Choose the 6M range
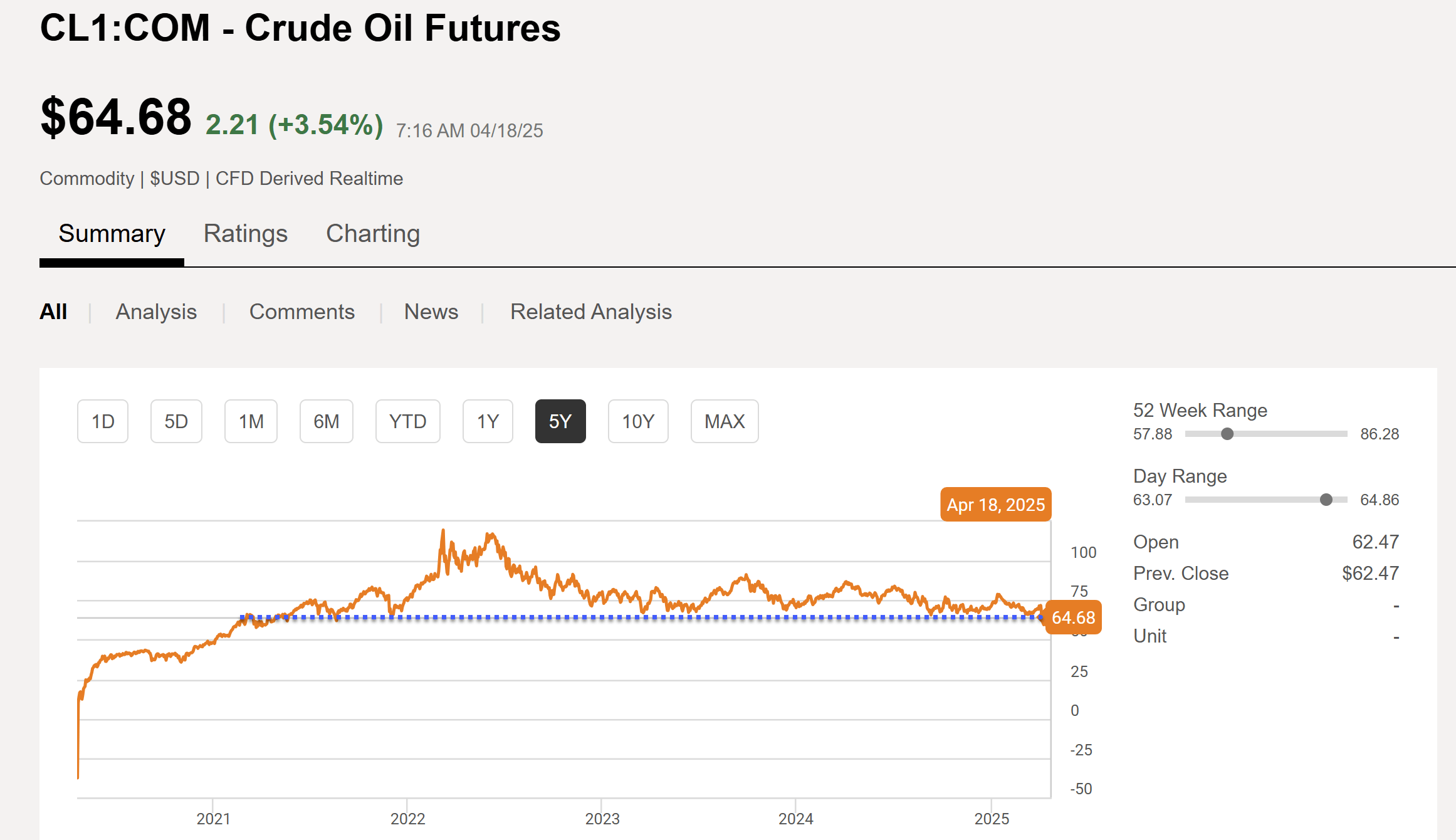The image size is (1456, 840). [326, 421]
